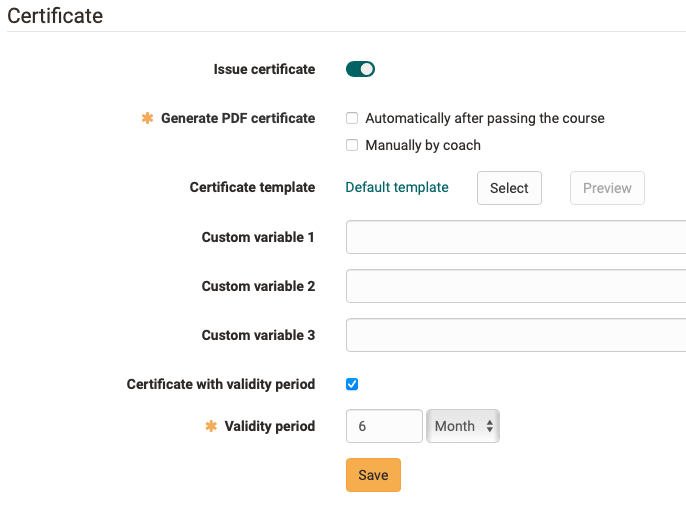686x507 pixels.
Task: Click the Certificate with validity period label
Action: [221, 384]
